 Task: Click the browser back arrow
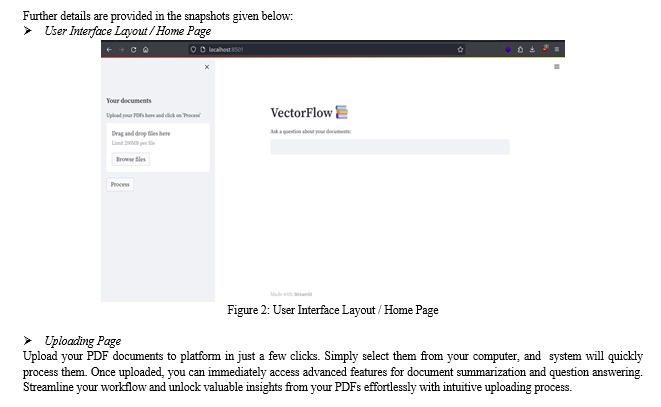point(109,50)
